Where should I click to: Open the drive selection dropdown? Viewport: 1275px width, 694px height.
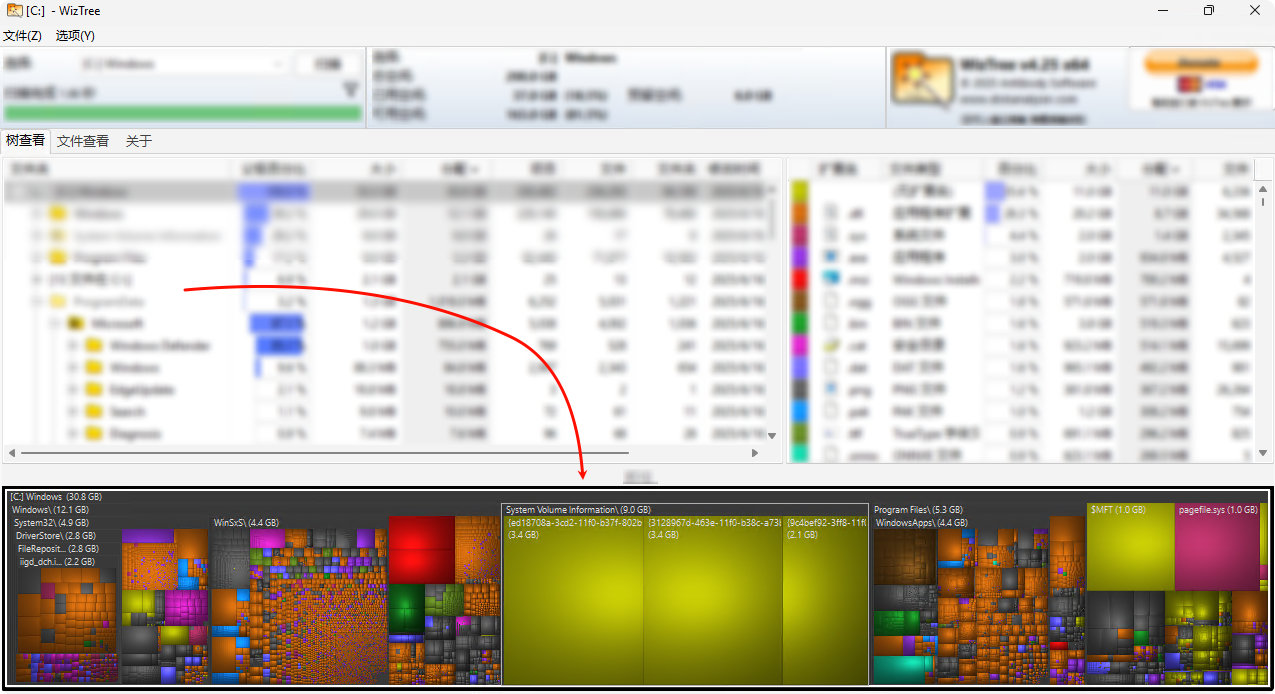point(277,64)
